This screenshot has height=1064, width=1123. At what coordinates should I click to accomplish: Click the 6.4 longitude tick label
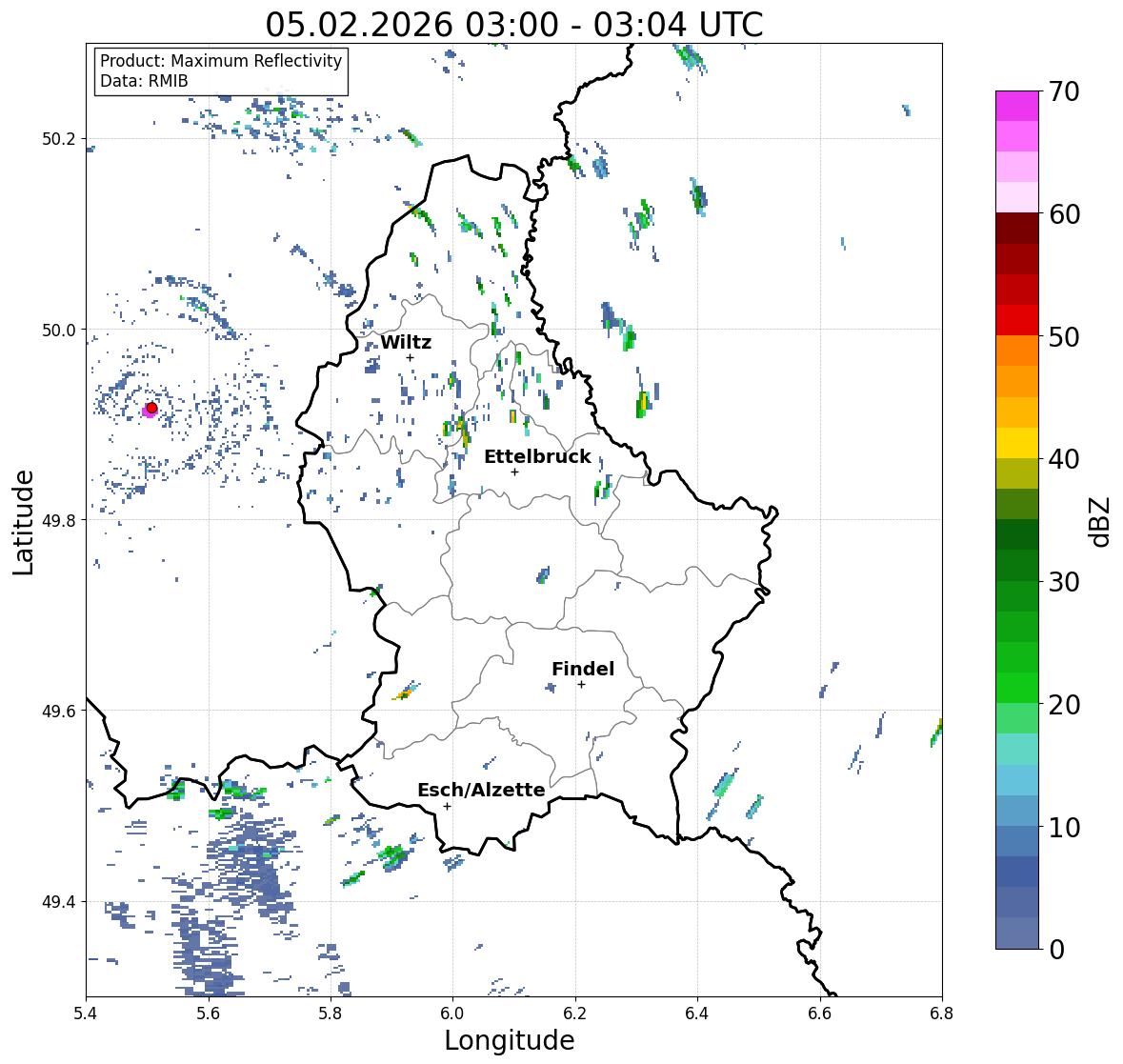(x=697, y=1014)
